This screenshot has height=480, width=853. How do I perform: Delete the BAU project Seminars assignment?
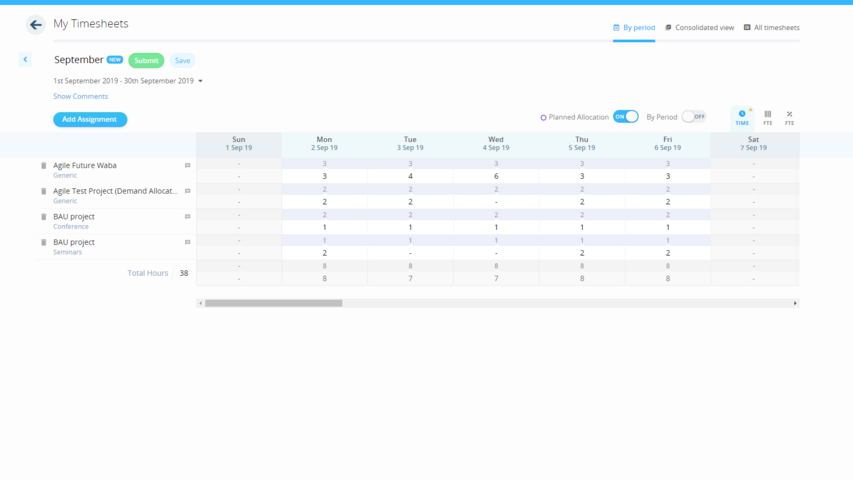43,242
